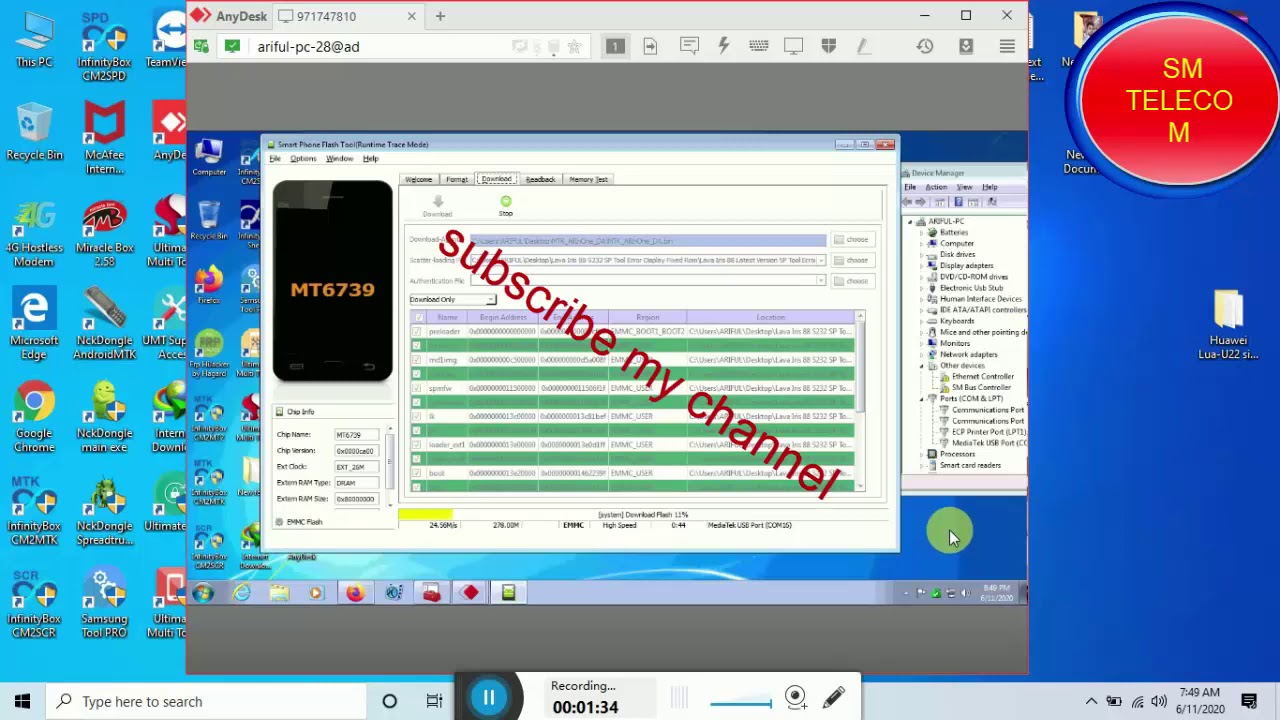Screen dimensions: 1280x720
Task: Click the recorder webcam icon
Action: point(796,697)
